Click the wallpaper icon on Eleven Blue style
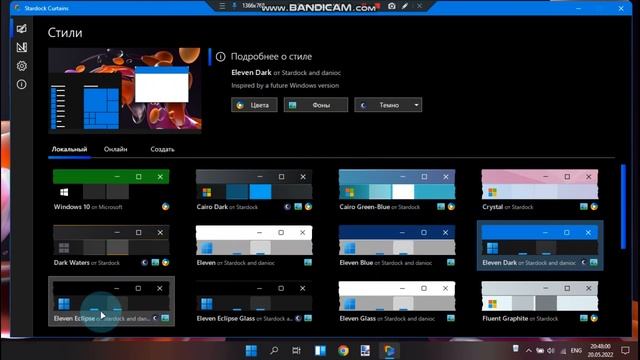 click(x=451, y=262)
